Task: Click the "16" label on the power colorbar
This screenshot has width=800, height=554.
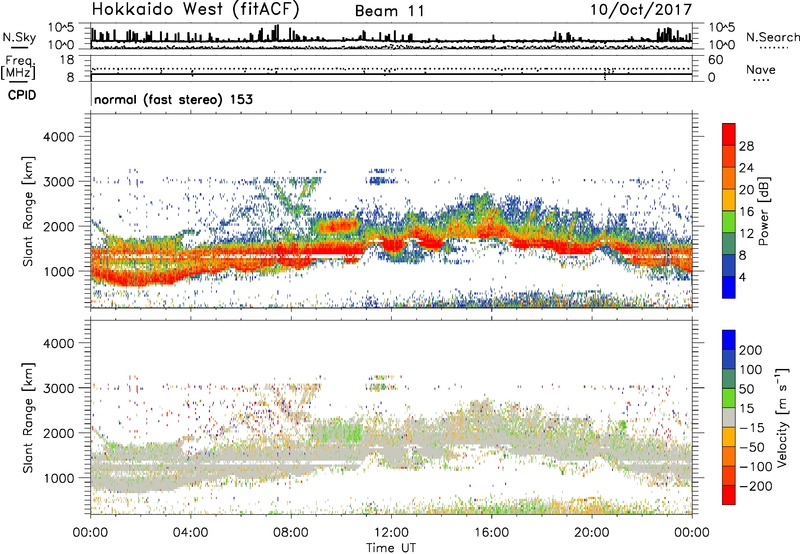Action: click(746, 212)
